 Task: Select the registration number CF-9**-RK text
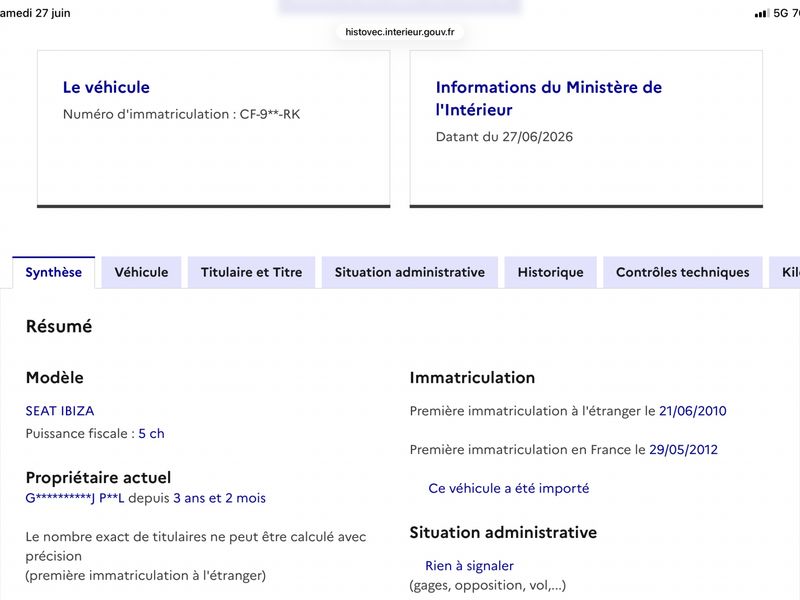click(270, 114)
